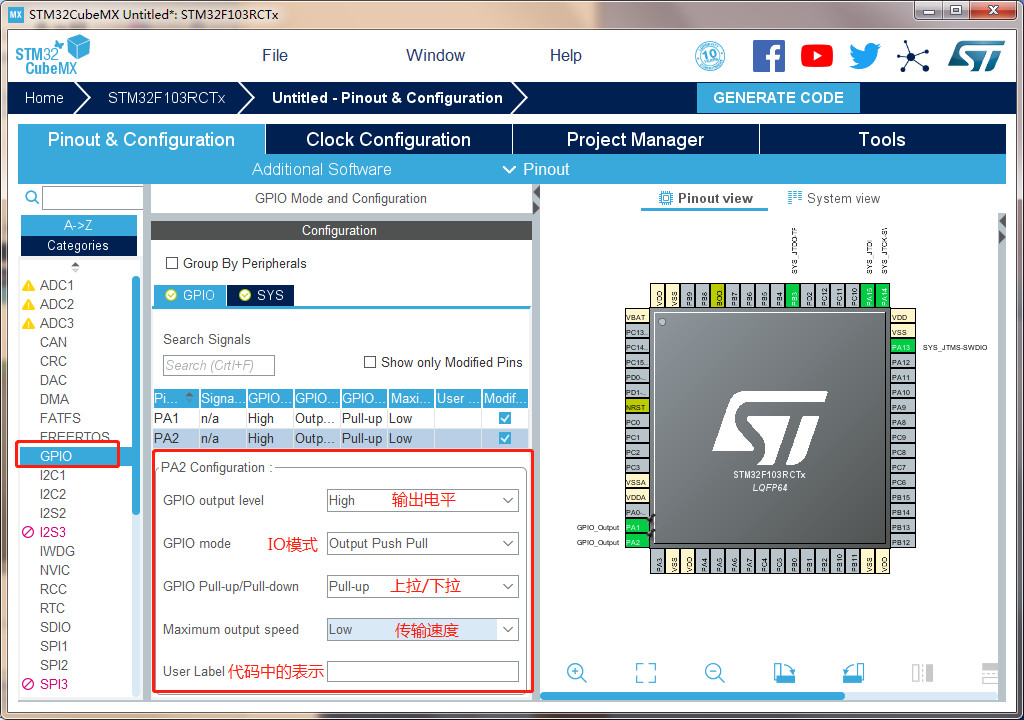The height and width of the screenshot is (720, 1024).
Task: Open the STM32CubeMX YouTube channel icon
Action: click(816, 55)
